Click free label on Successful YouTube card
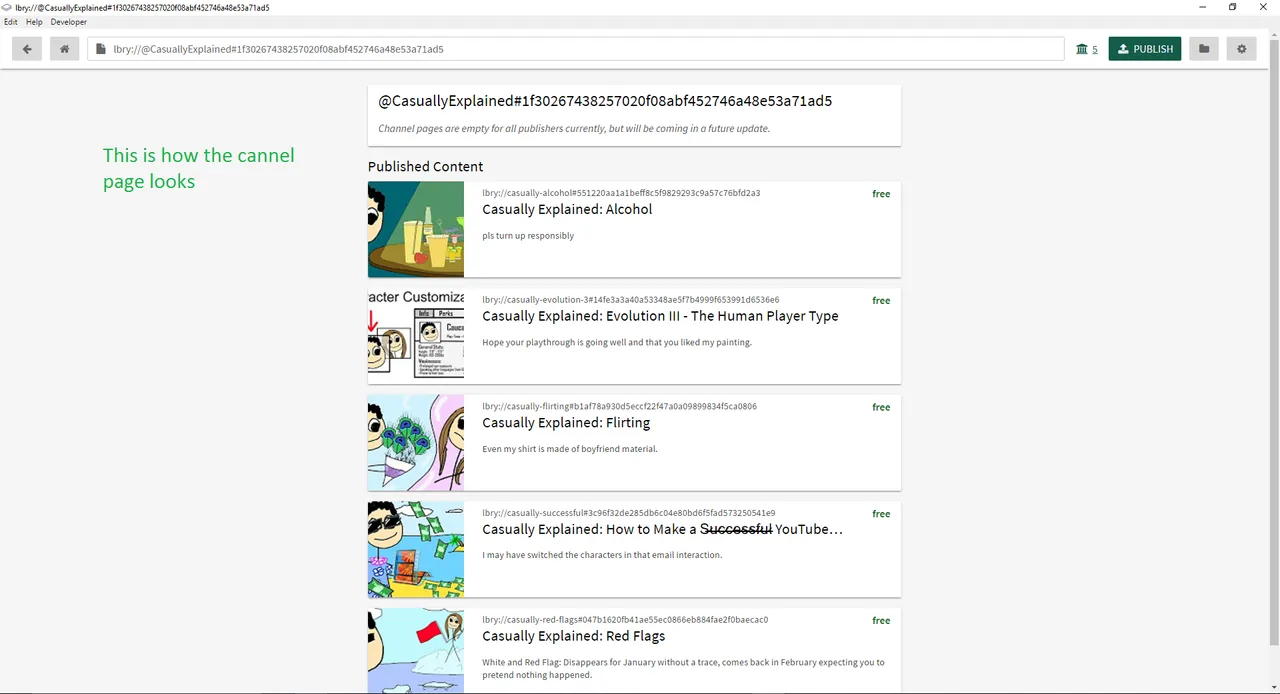1280x694 pixels. pyautogui.click(x=881, y=514)
